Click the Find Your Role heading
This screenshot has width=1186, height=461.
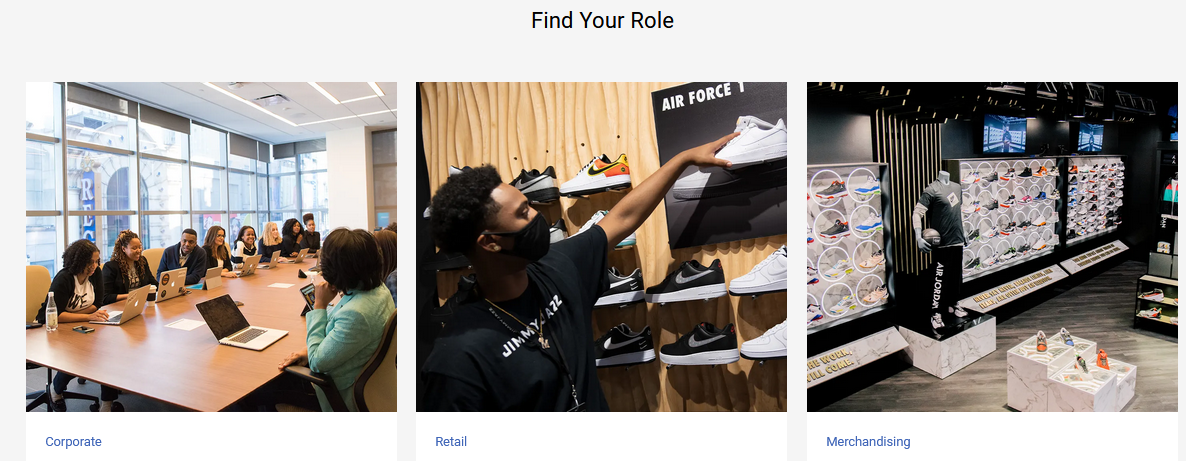602,20
